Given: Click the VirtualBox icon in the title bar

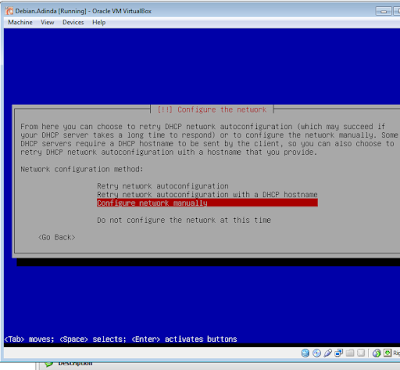Looking at the screenshot, I should pyautogui.click(x=9, y=11).
